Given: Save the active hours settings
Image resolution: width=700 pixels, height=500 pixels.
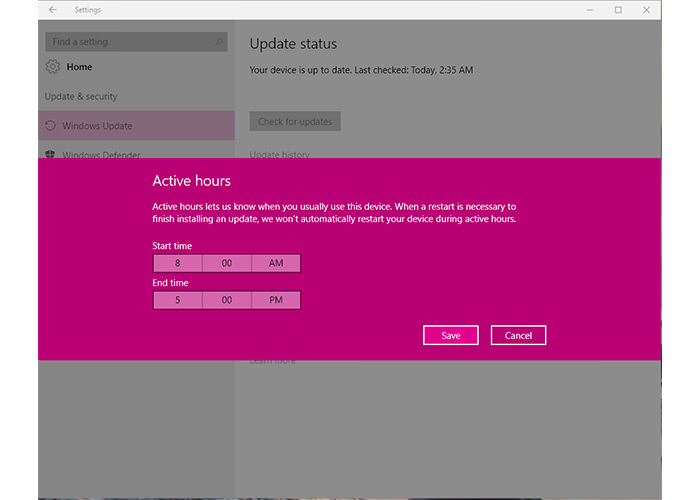Looking at the screenshot, I should pyautogui.click(x=450, y=335).
